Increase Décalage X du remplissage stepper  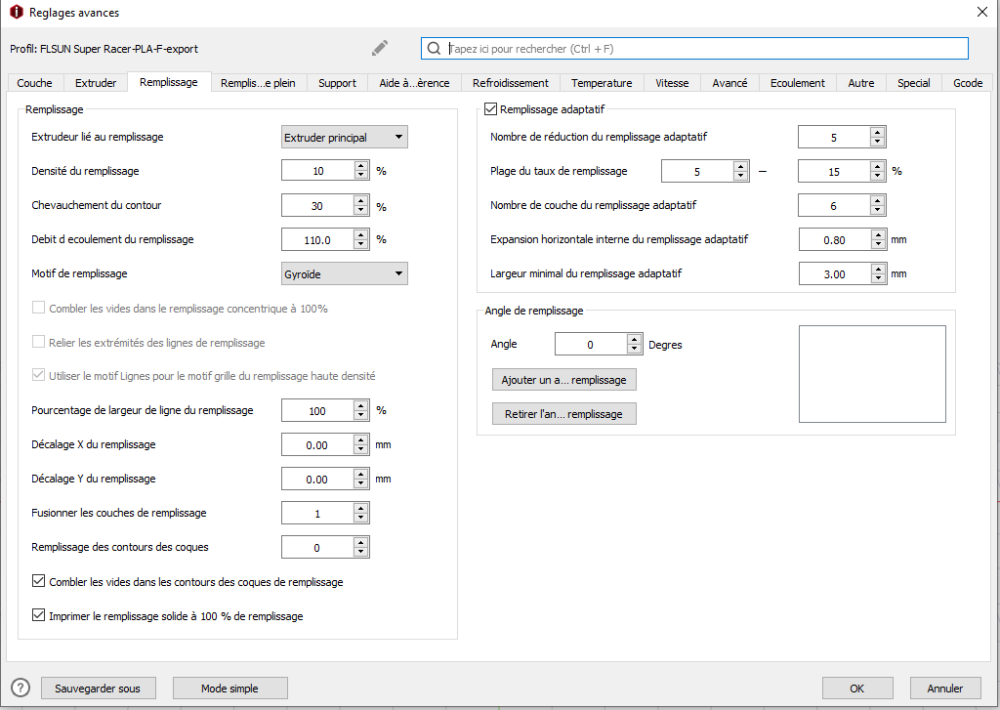(361, 440)
